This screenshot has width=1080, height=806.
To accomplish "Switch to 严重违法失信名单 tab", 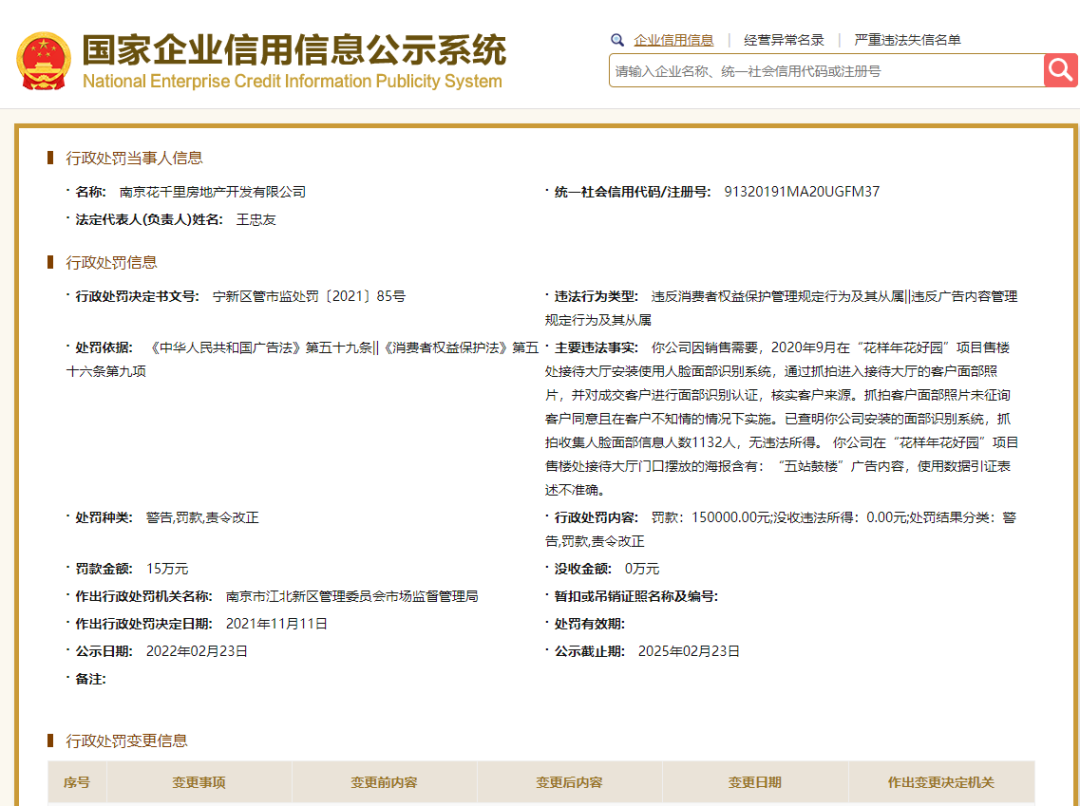I will (x=907, y=40).
